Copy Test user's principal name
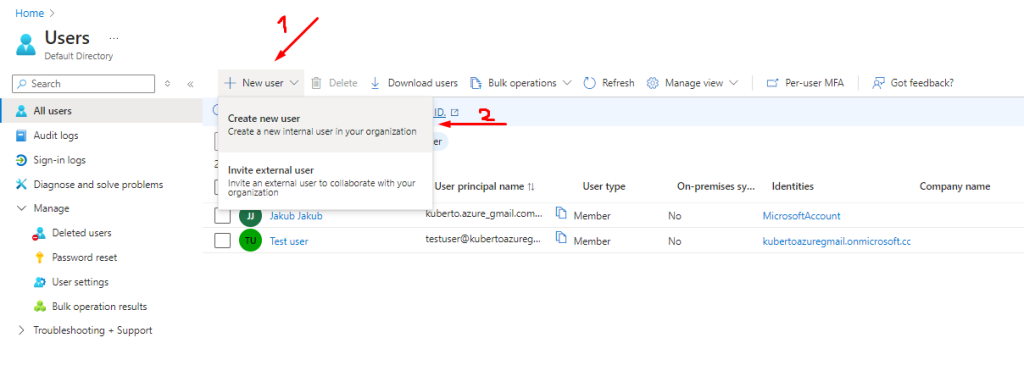 point(560,237)
